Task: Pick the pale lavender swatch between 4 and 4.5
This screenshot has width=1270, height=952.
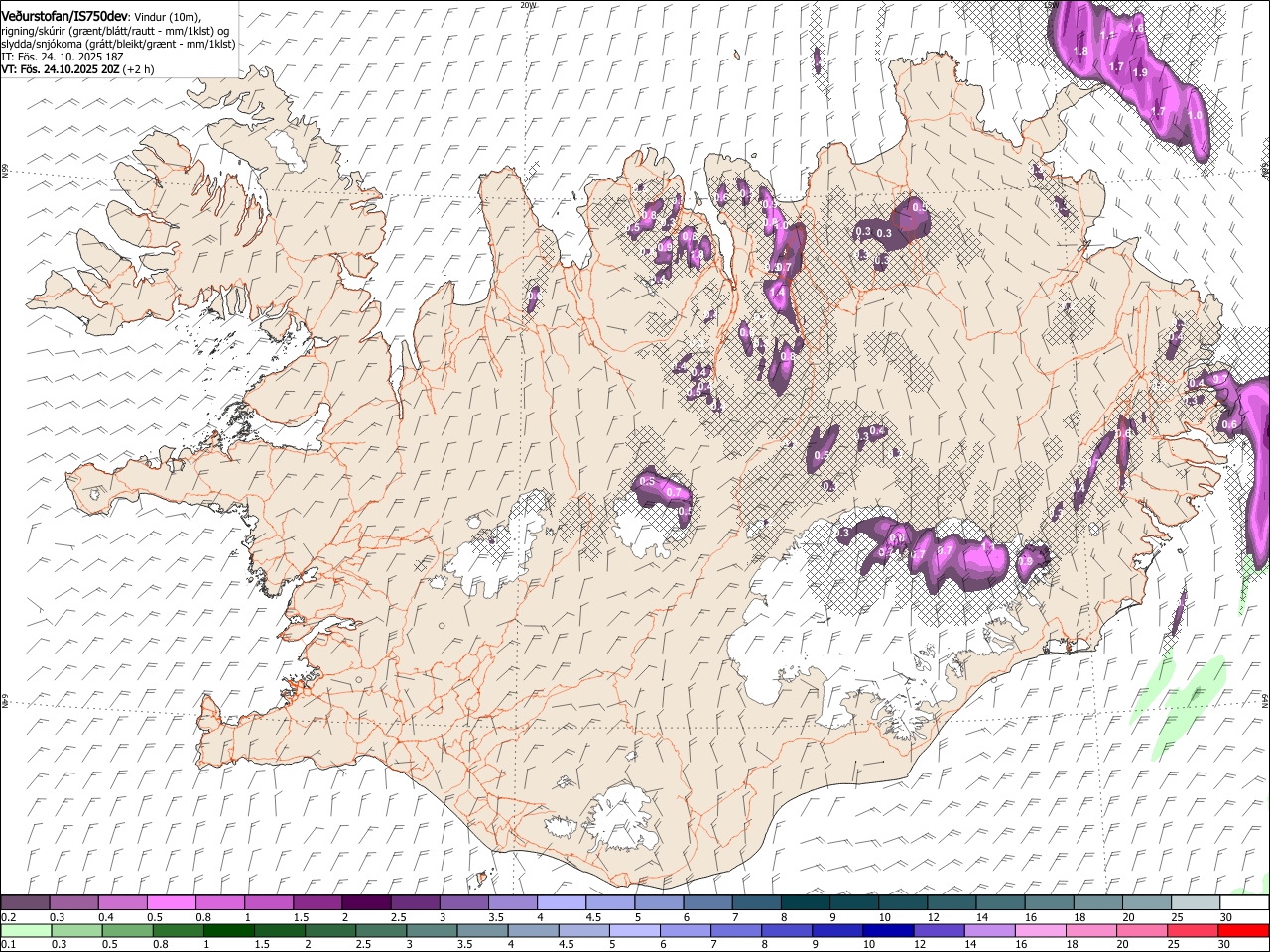Action: (x=561, y=902)
